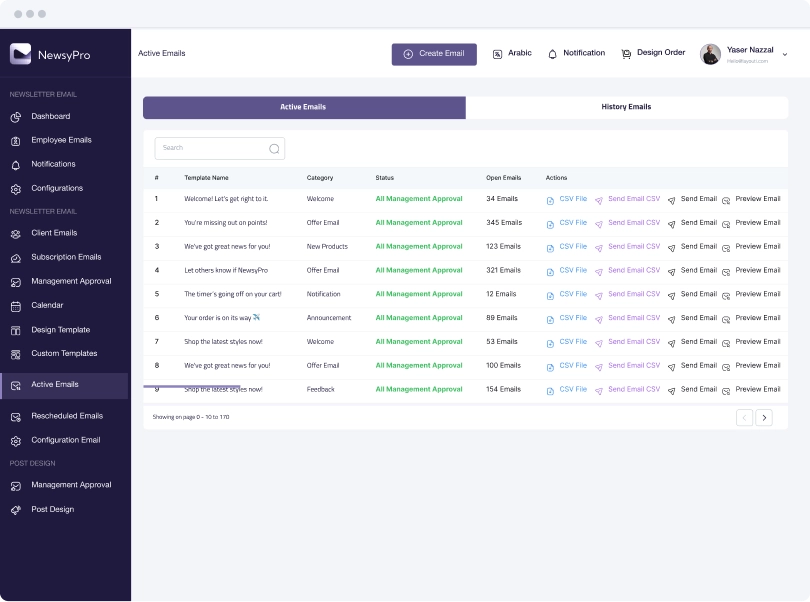
Task: Go to next page of results
Action: pos(764,418)
